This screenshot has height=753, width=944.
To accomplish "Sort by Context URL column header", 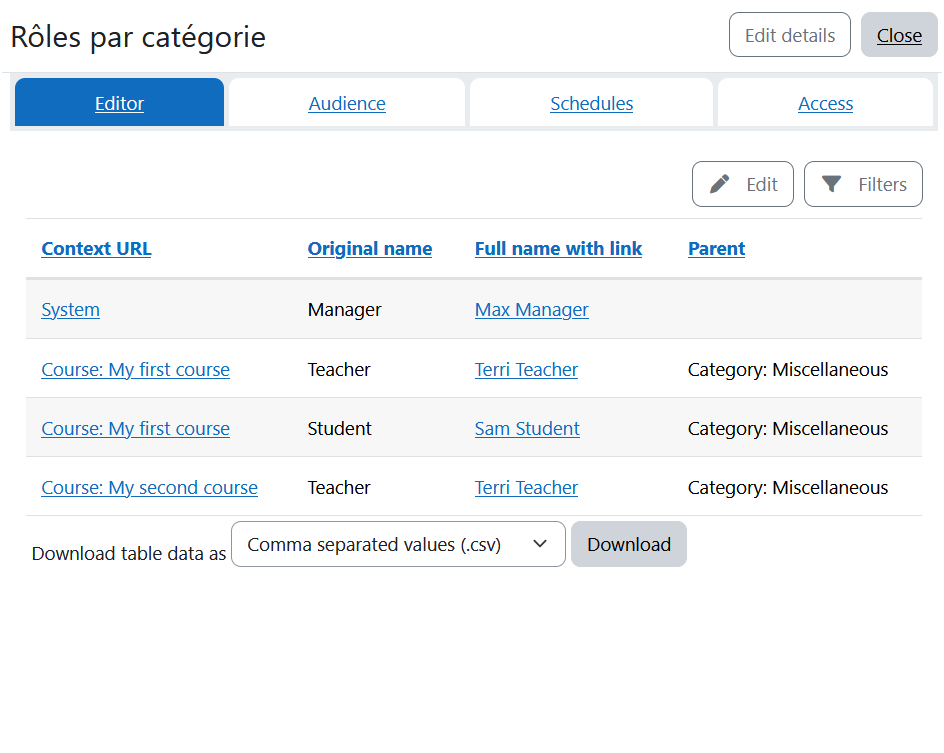I will coord(96,249).
